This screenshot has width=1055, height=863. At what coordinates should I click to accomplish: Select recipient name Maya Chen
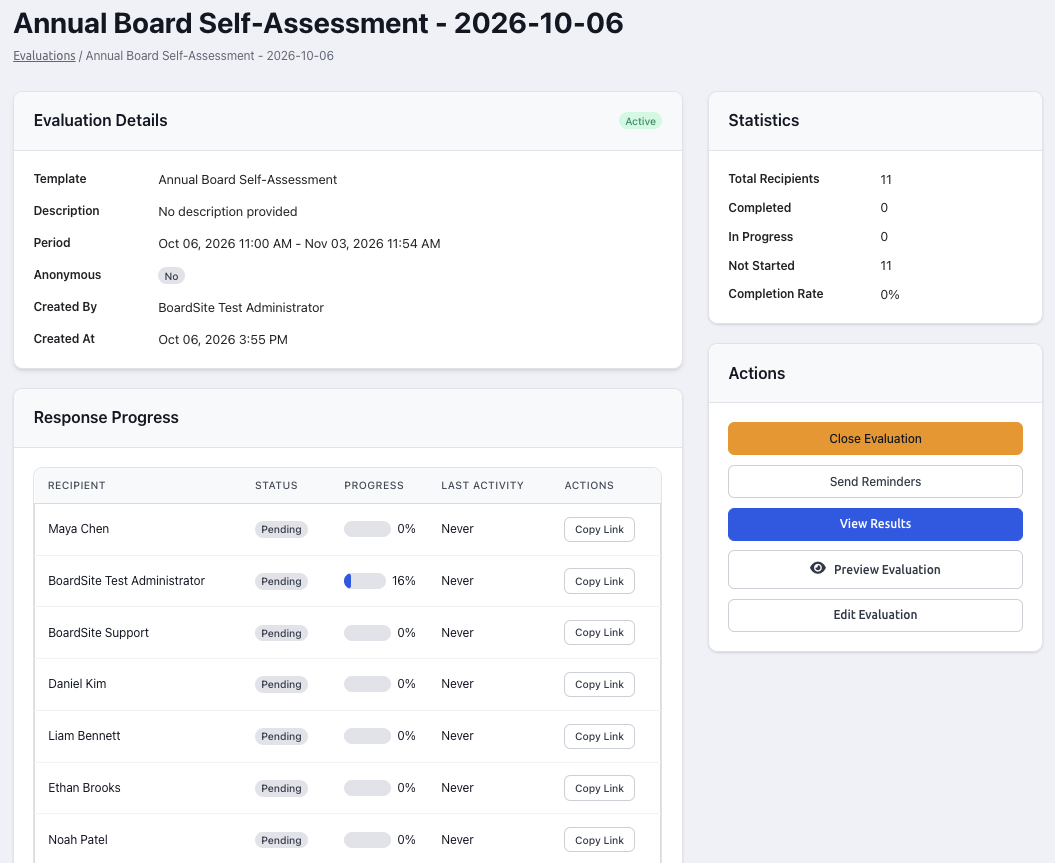(79, 529)
